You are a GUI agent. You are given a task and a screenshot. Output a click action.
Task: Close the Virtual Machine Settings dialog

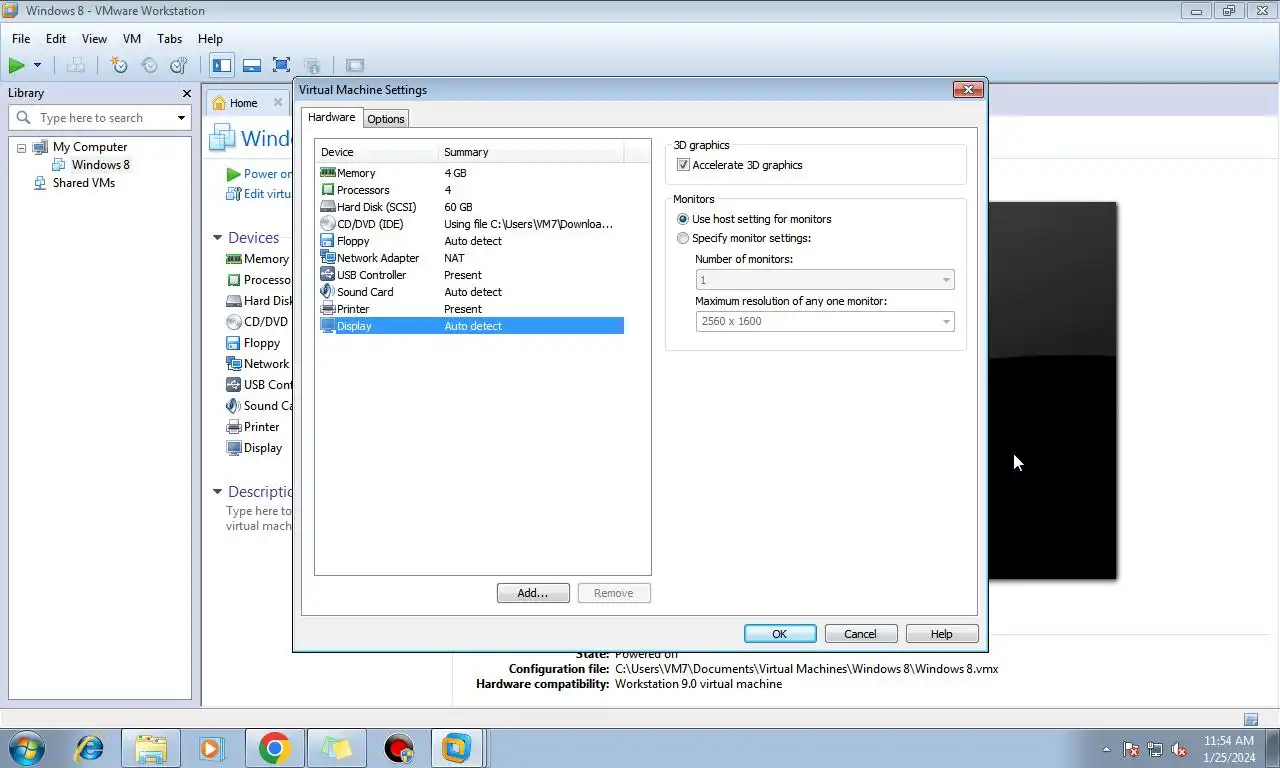tap(967, 90)
